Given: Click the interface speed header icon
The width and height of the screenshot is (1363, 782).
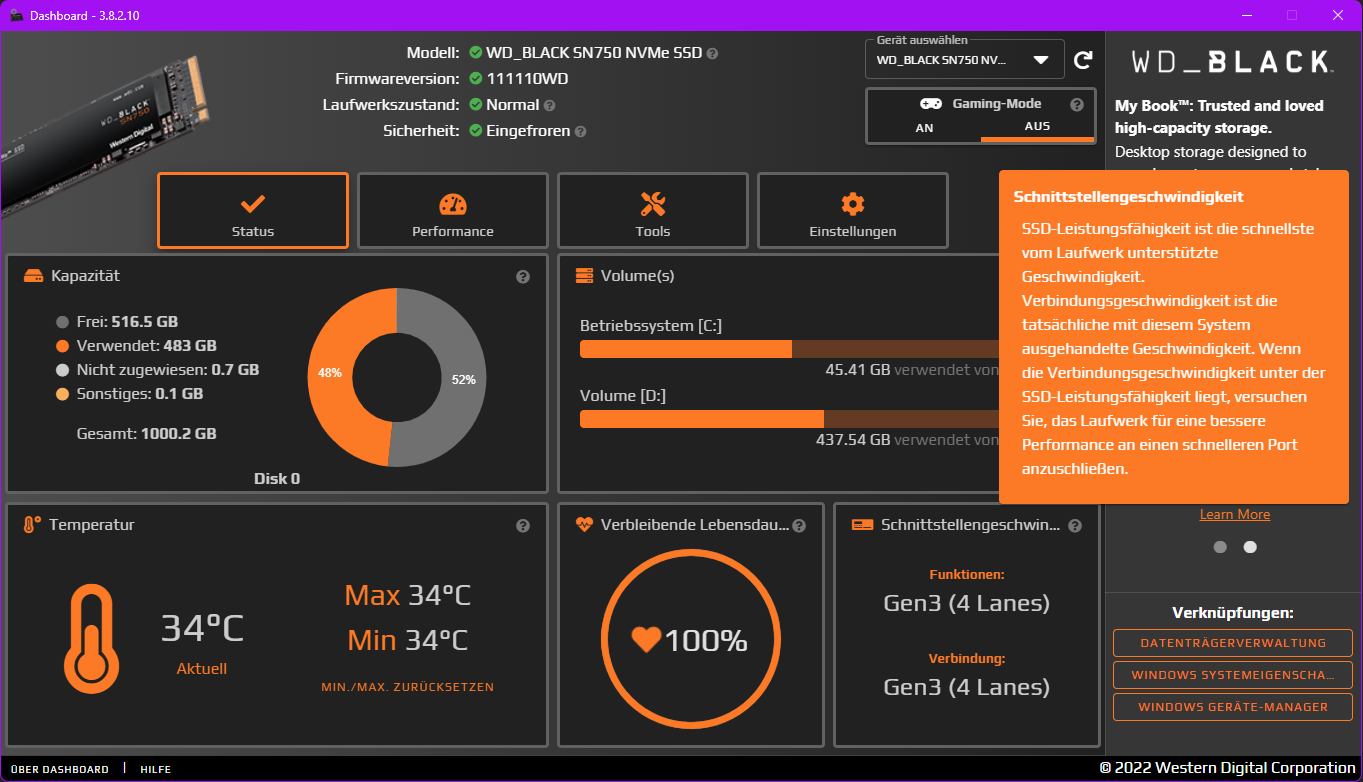Looking at the screenshot, I should click(862, 525).
